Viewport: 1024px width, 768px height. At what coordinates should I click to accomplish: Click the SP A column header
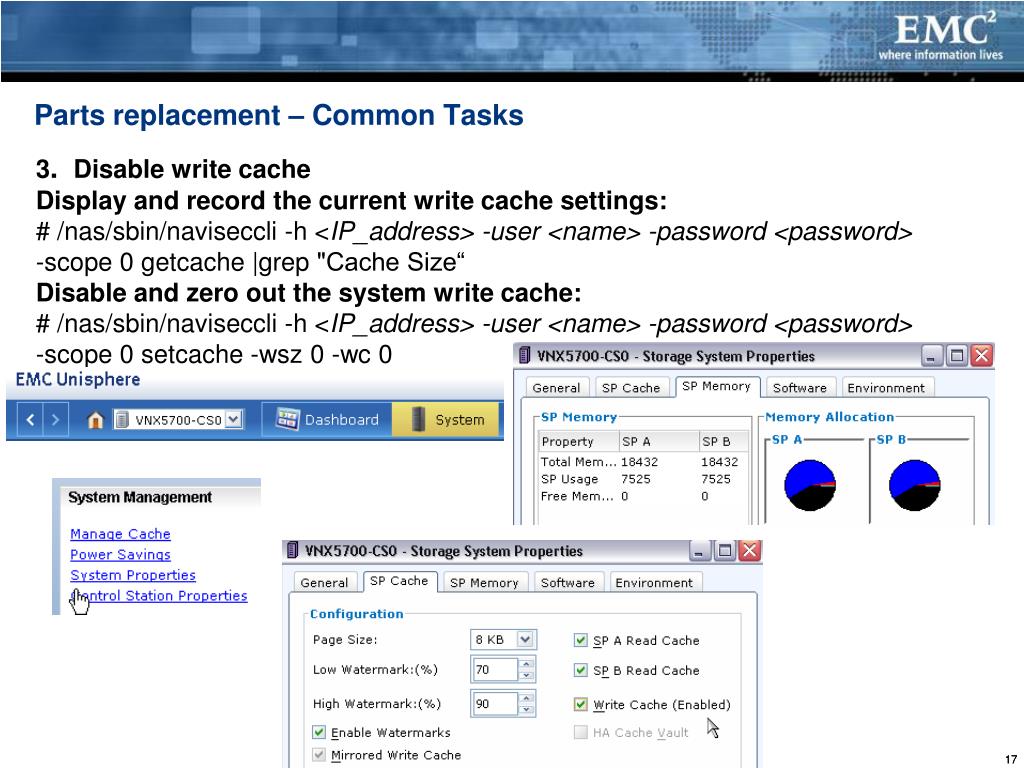click(658, 441)
